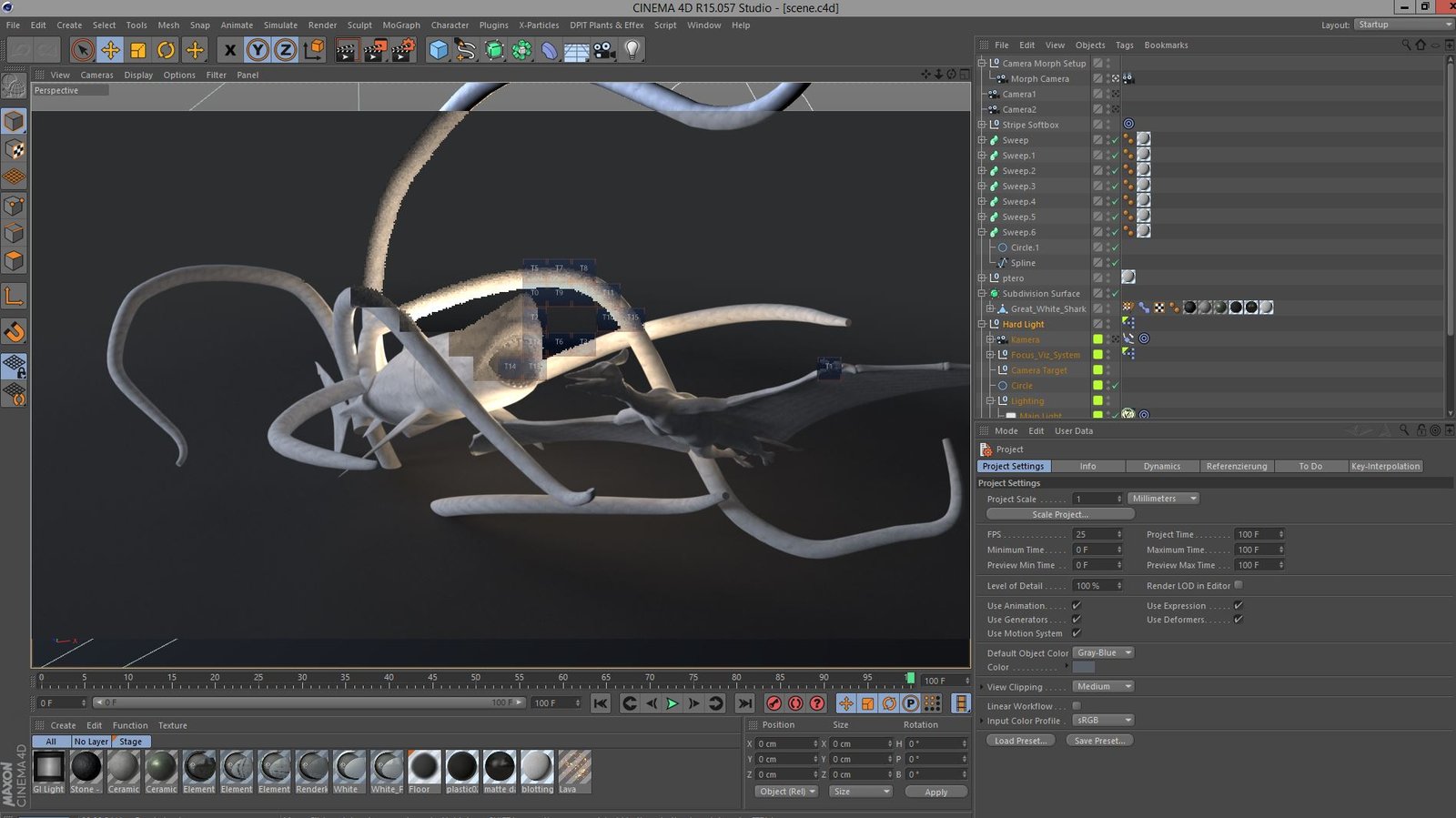The width and height of the screenshot is (1456, 818).
Task: Add a Cube primitive object
Action: click(x=439, y=50)
